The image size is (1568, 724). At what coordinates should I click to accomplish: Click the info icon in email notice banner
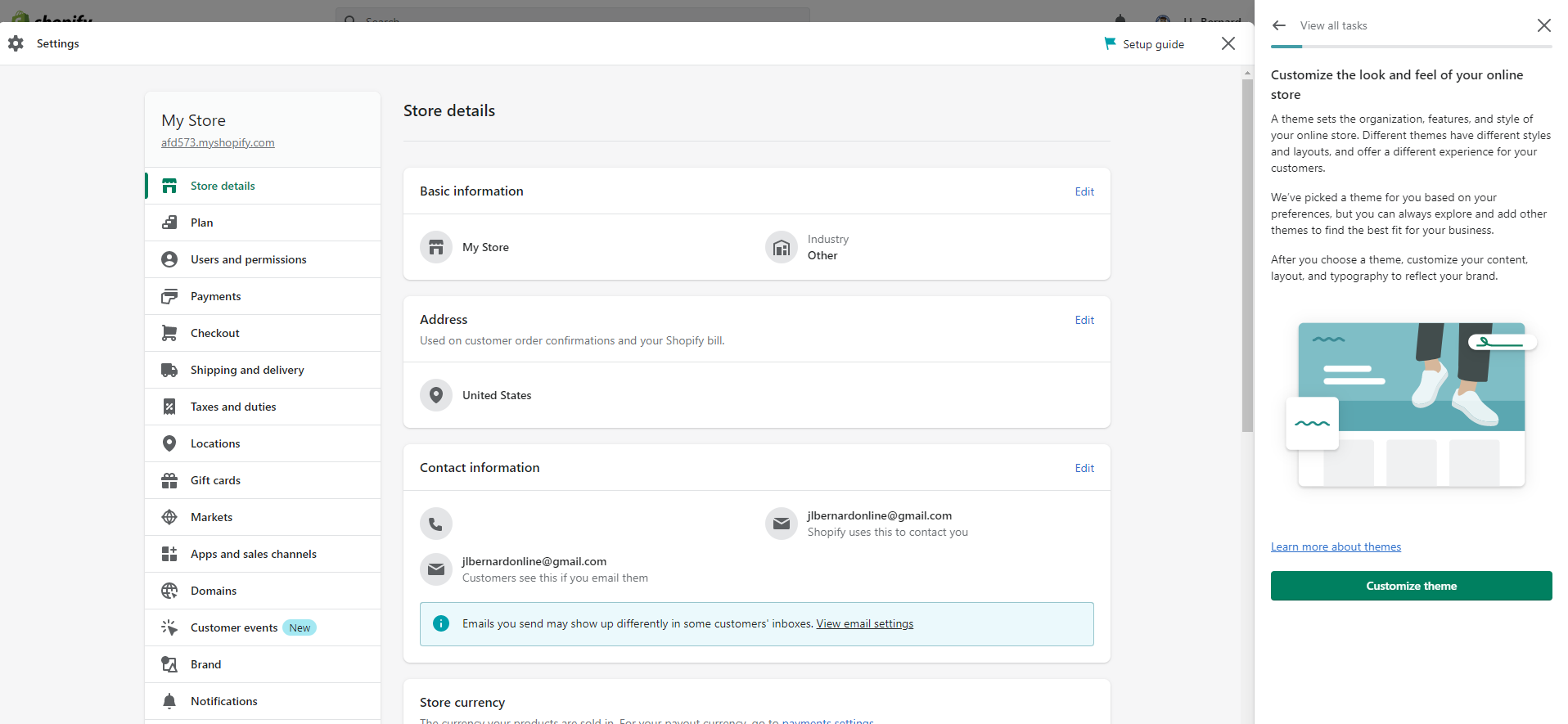pyautogui.click(x=441, y=623)
